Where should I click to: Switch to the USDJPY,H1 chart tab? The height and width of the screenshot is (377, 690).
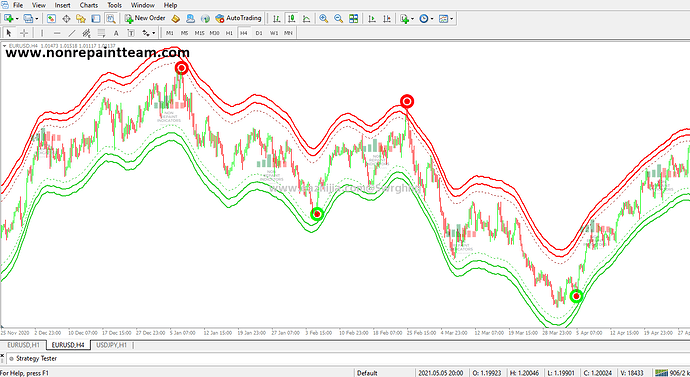point(111,345)
